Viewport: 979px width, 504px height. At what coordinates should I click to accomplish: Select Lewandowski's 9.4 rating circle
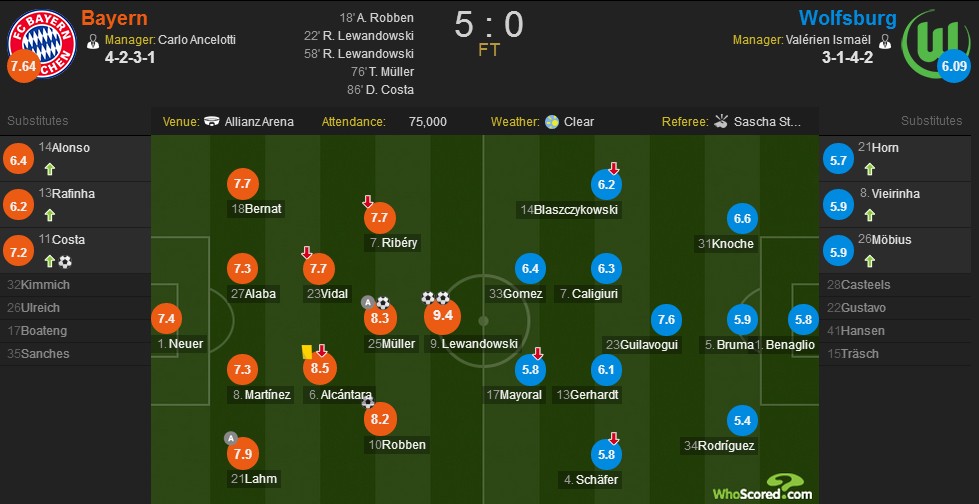[442, 317]
